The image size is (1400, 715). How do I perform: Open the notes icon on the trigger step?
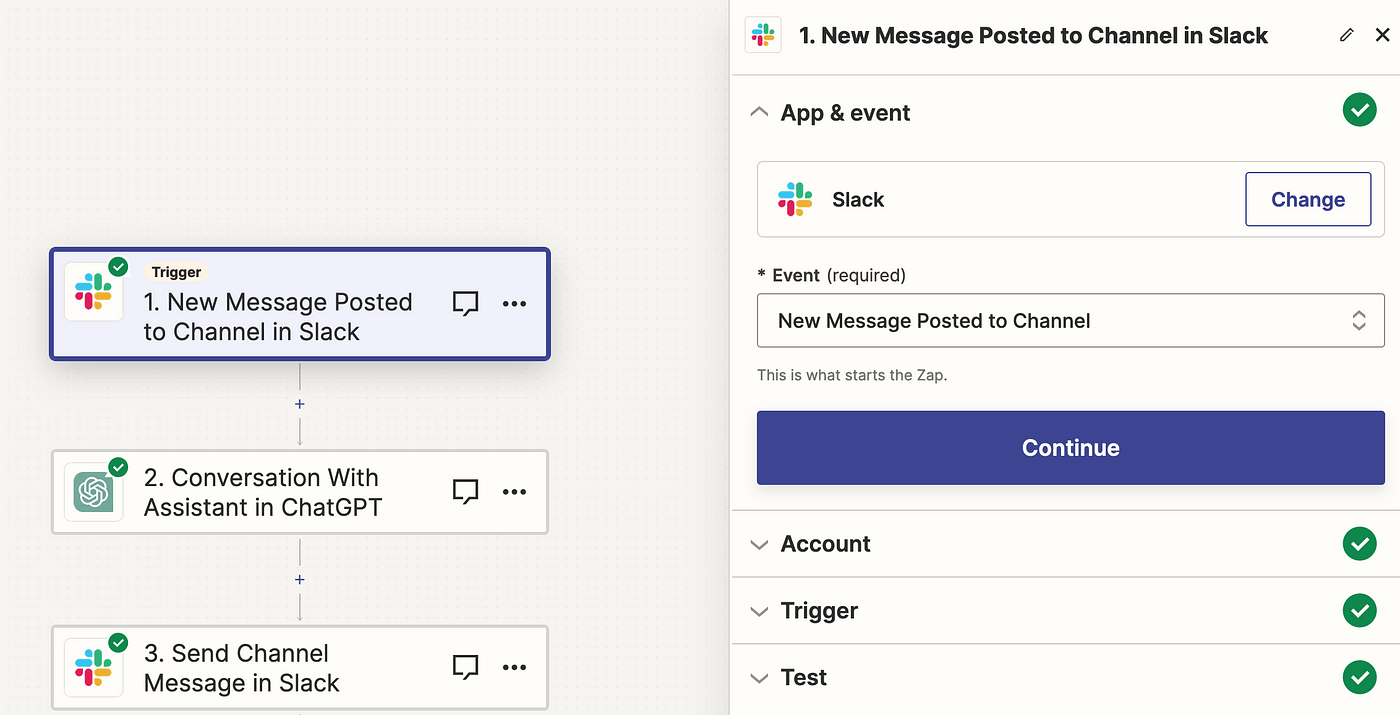(x=465, y=303)
